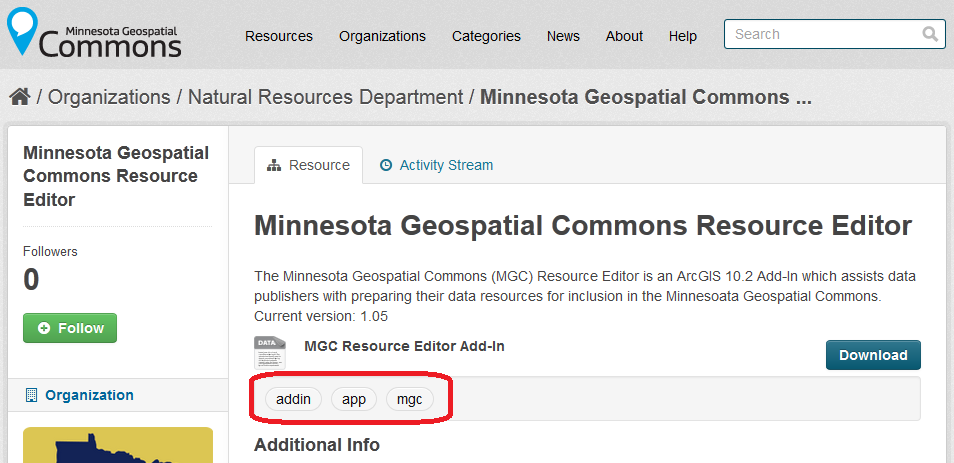Go to Categories in top navigation
The height and width of the screenshot is (463, 954).
pos(486,37)
